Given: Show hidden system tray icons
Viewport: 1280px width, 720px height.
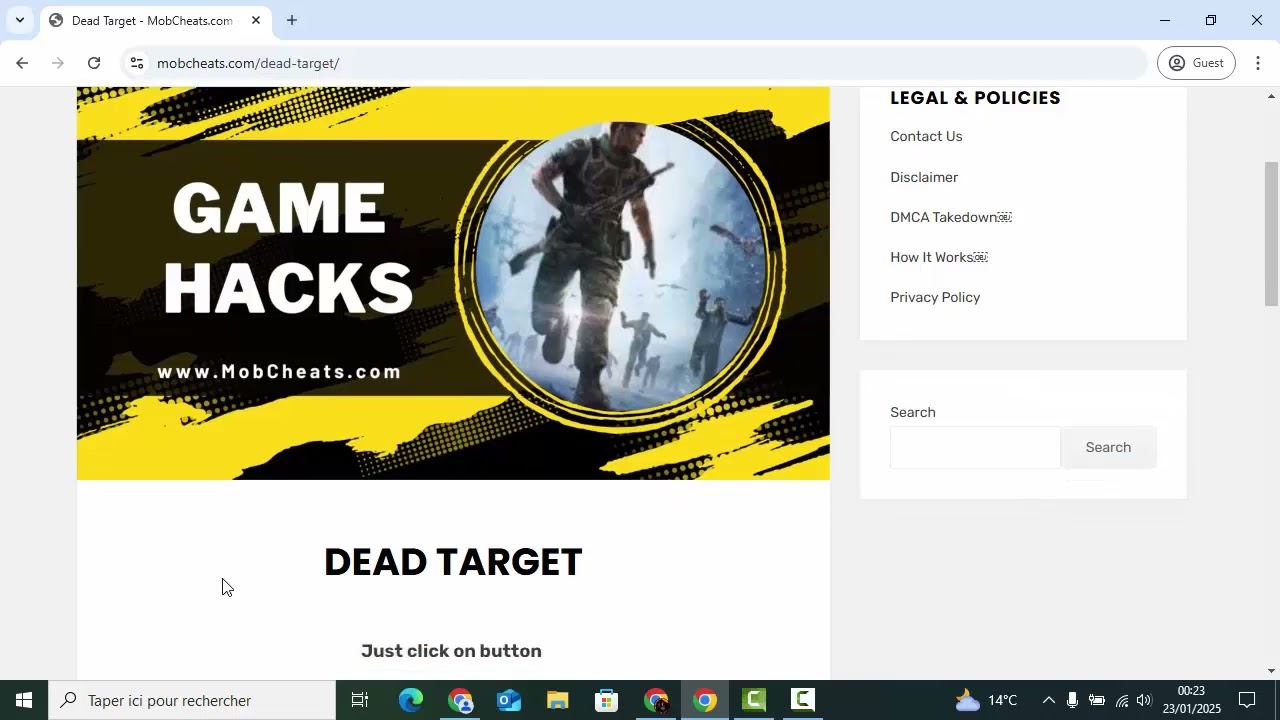Looking at the screenshot, I should pos(1048,700).
